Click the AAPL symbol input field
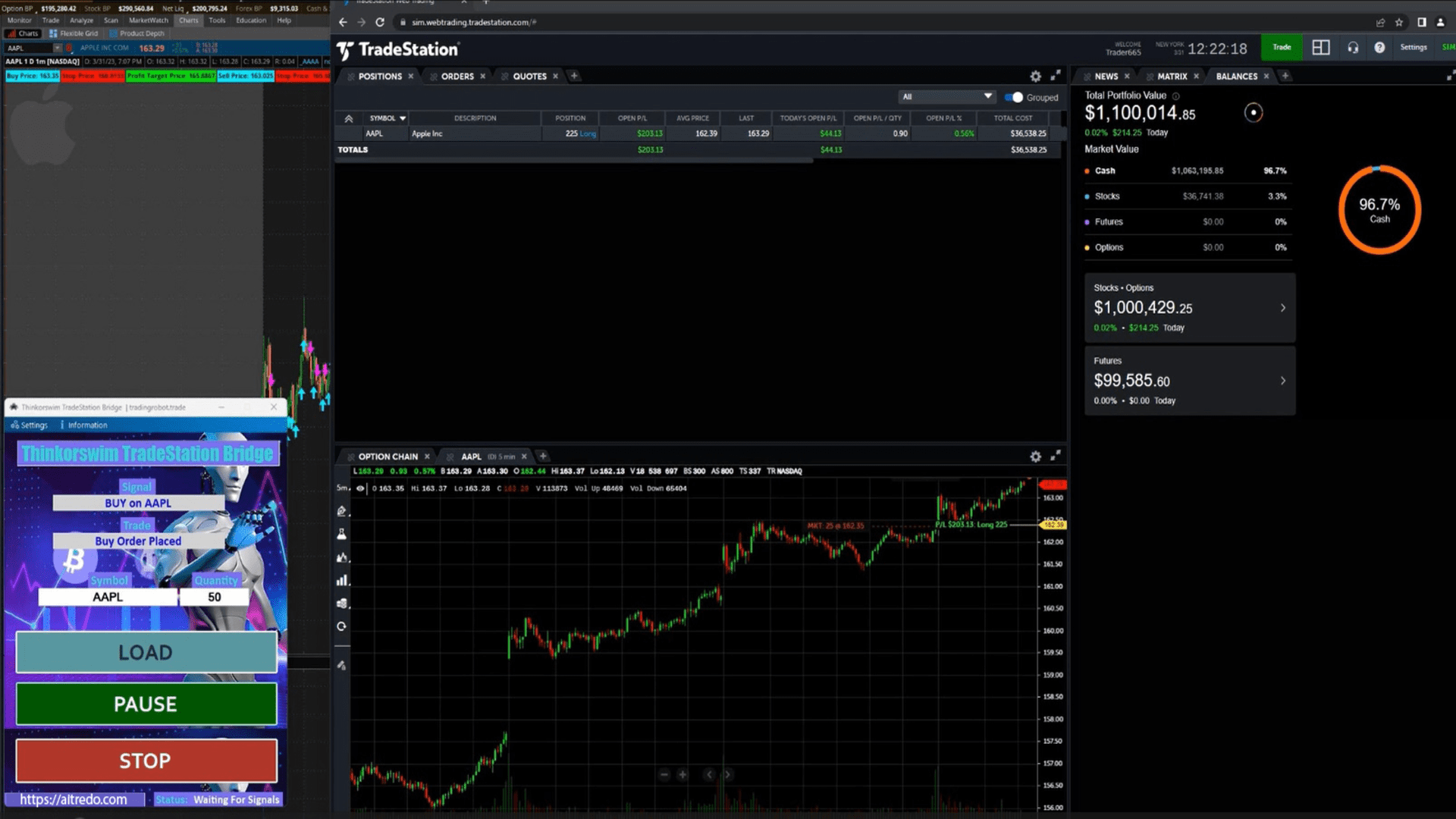The width and height of the screenshot is (1456, 819). click(x=107, y=597)
